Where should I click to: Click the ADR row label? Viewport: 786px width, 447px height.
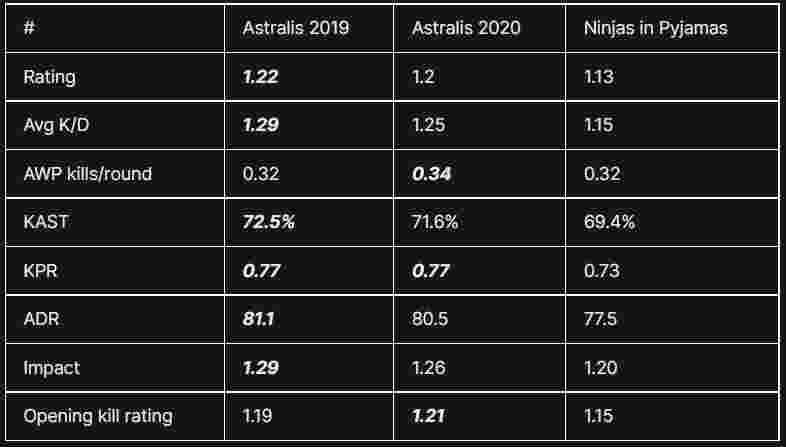click(42, 319)
